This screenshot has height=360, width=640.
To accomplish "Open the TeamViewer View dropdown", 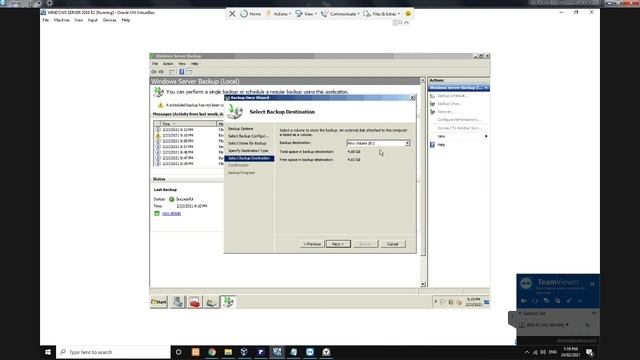I will 306,13.
